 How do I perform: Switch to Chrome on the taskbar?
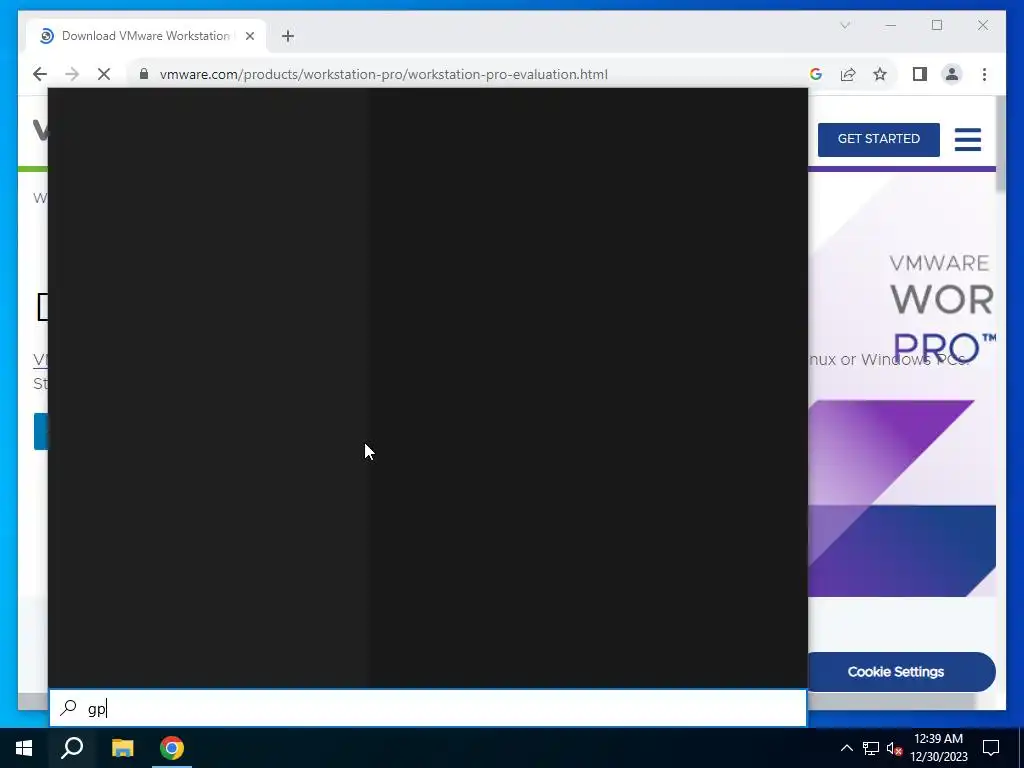pos(172,748)
